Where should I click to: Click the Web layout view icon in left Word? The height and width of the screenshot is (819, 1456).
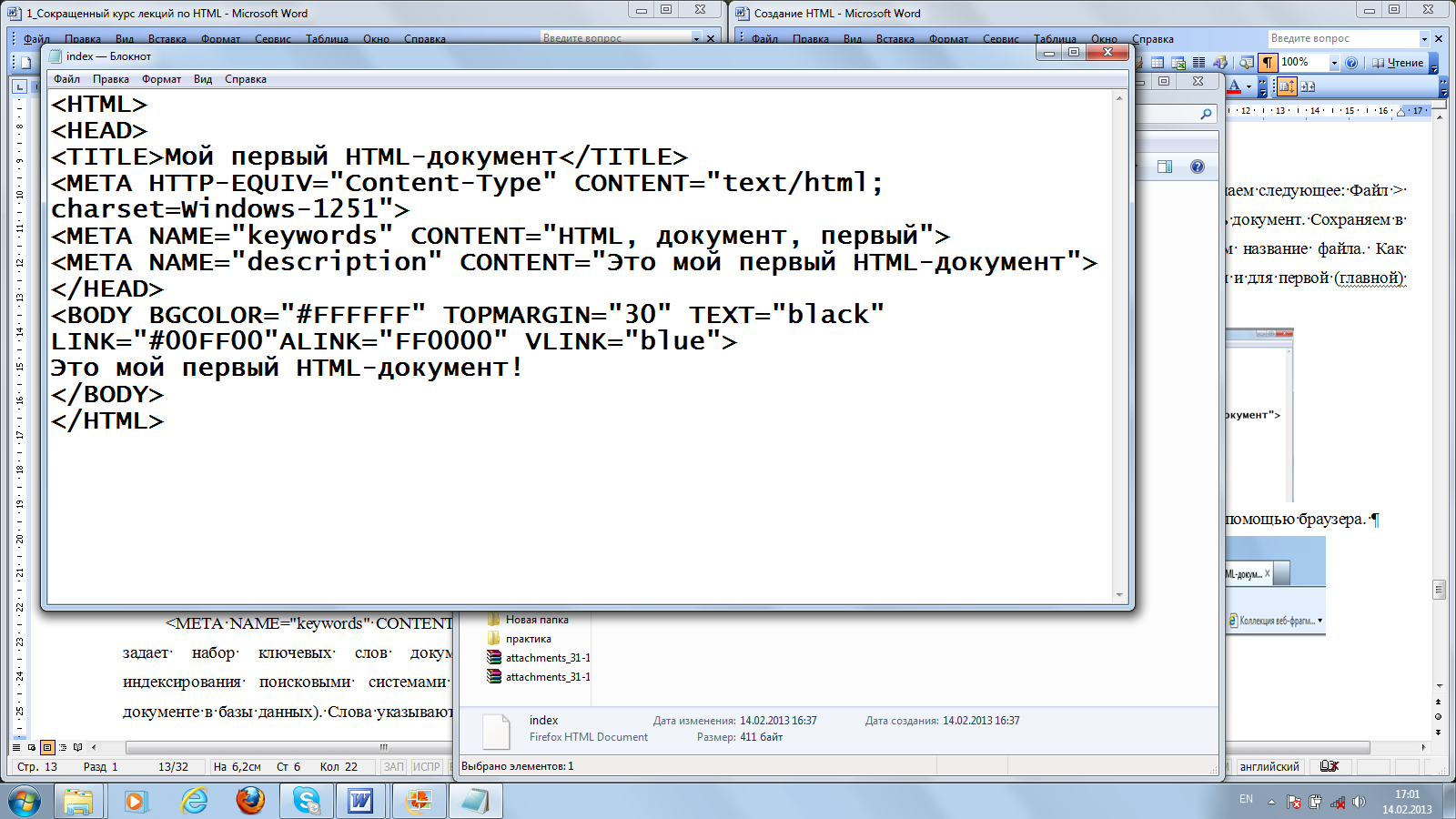coord(31,747)
